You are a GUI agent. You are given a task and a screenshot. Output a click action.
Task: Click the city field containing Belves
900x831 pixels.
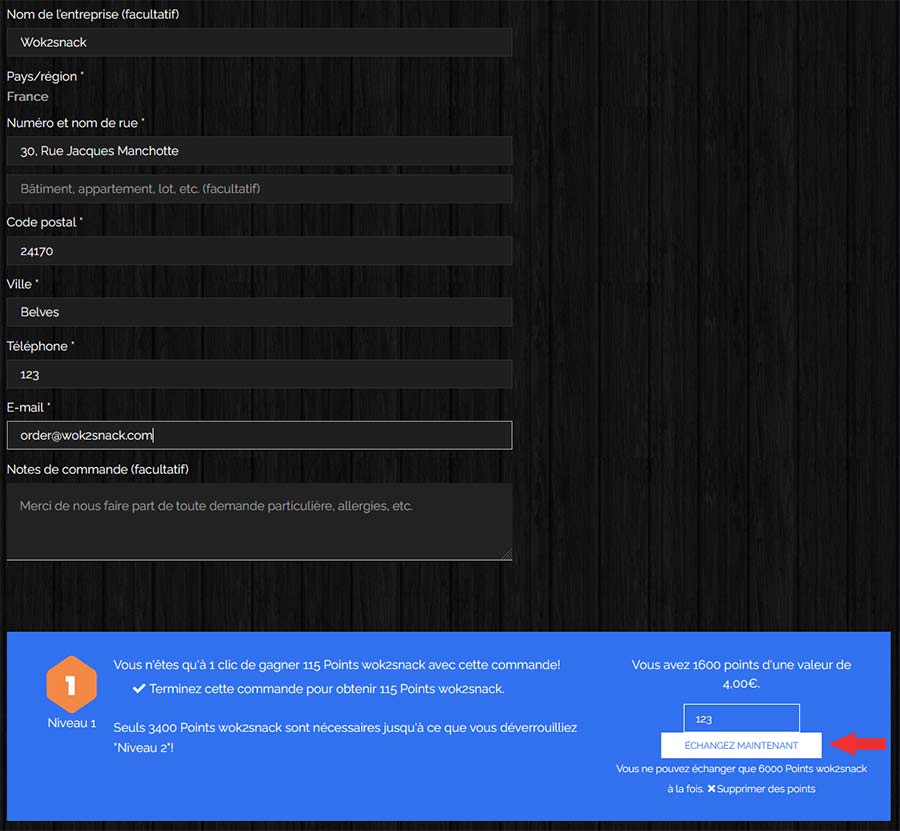(259, 312)
